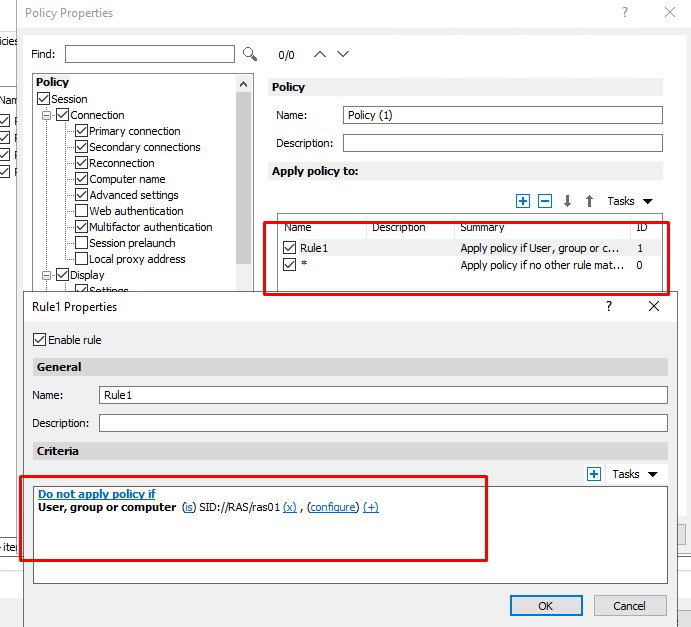
Task: Uncheck the Rule1 row checkbox
Action: pos(290,248)
